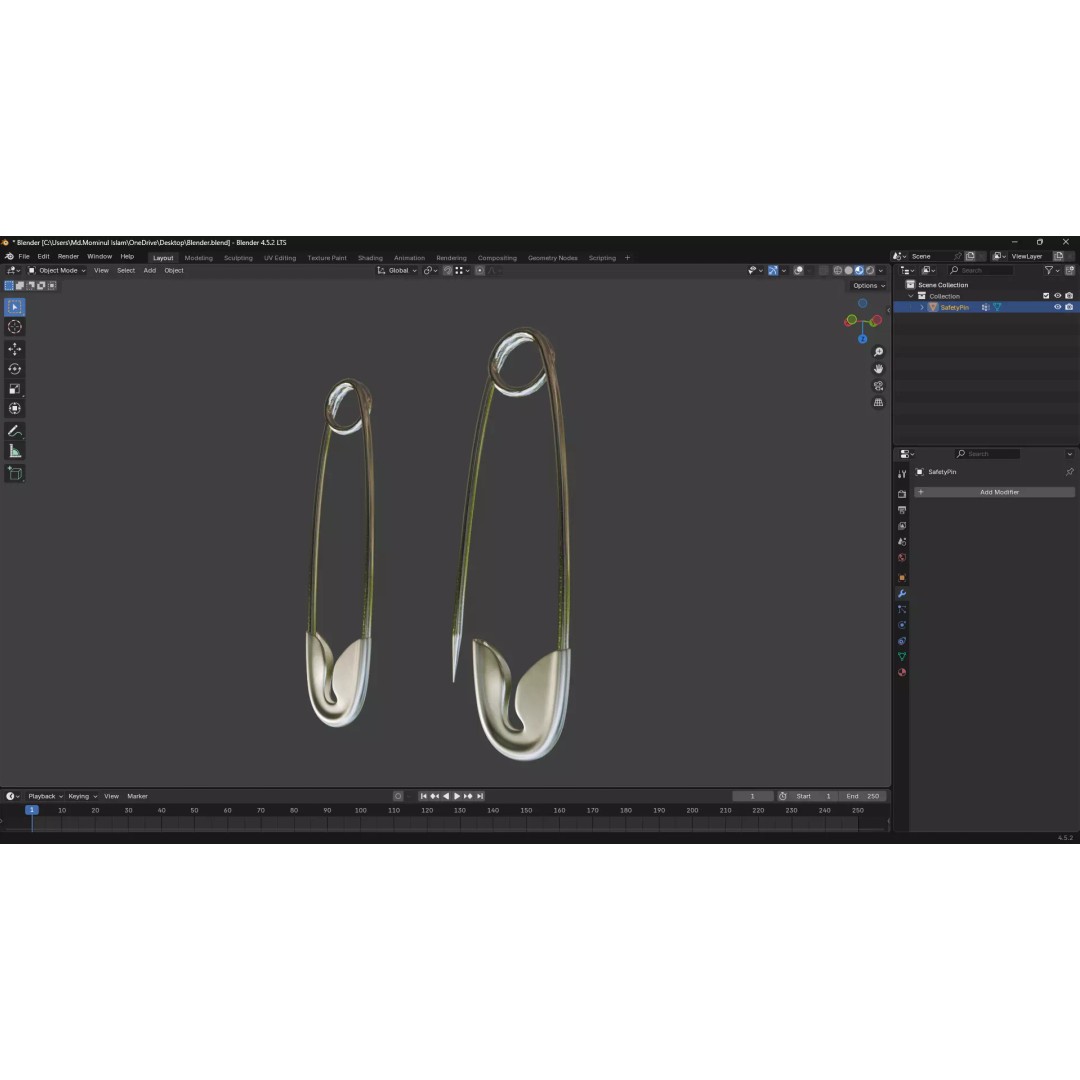Open the viewport shading options arrow
This screenshot has height=1080, width=1080.
click(881, 271)
